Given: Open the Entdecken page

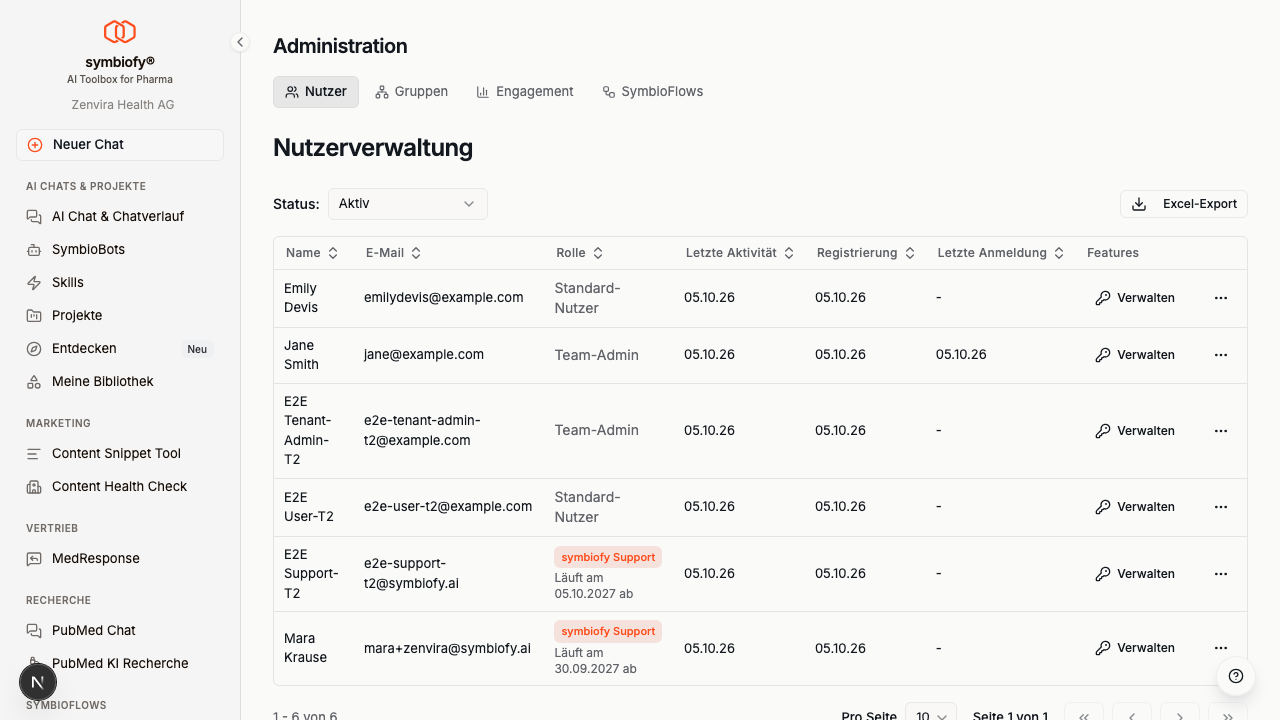Looking at the screenshot, I should pyautogui.click(x=120, y=349).
